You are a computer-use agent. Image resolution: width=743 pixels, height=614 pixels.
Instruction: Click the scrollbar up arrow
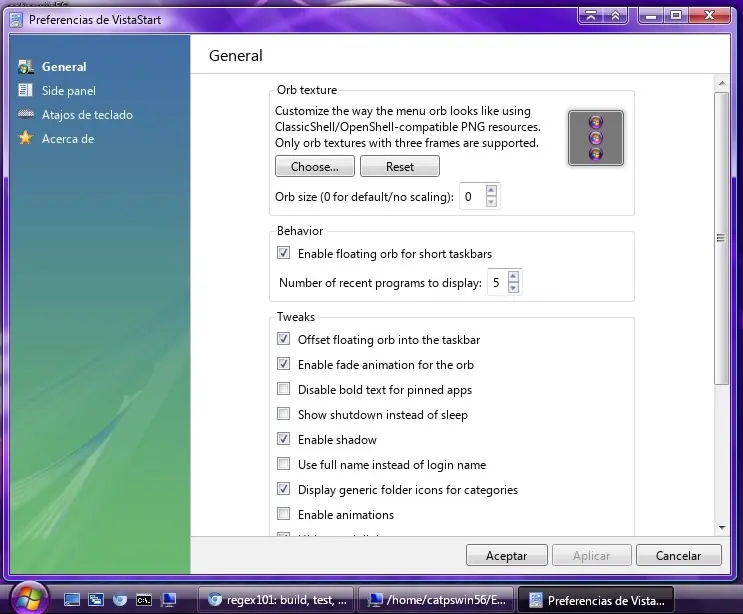(x=722, y=83)
